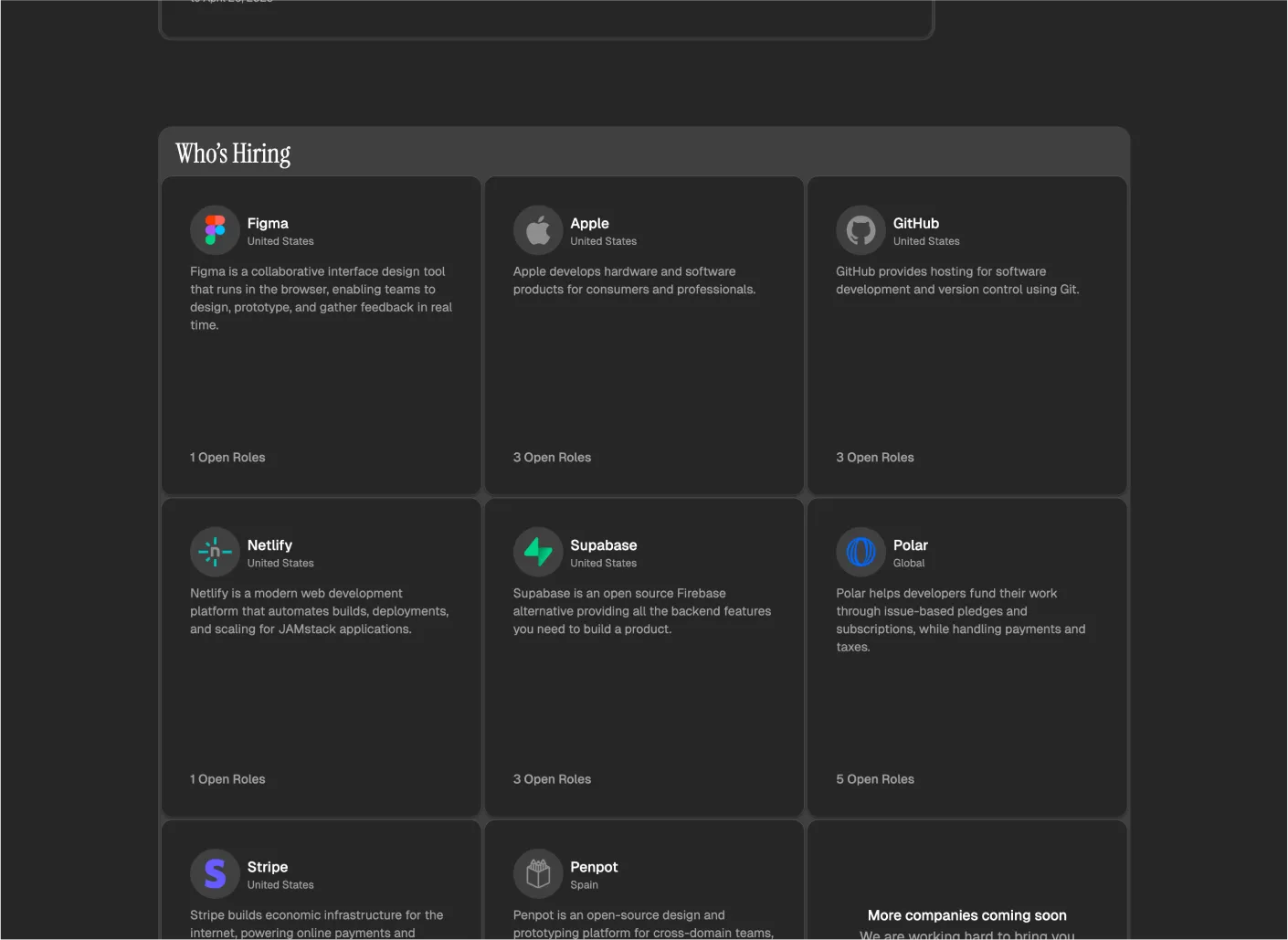1288x940 pixels.
Task: Select the Penpot box logo
Action: pos(538,873)
